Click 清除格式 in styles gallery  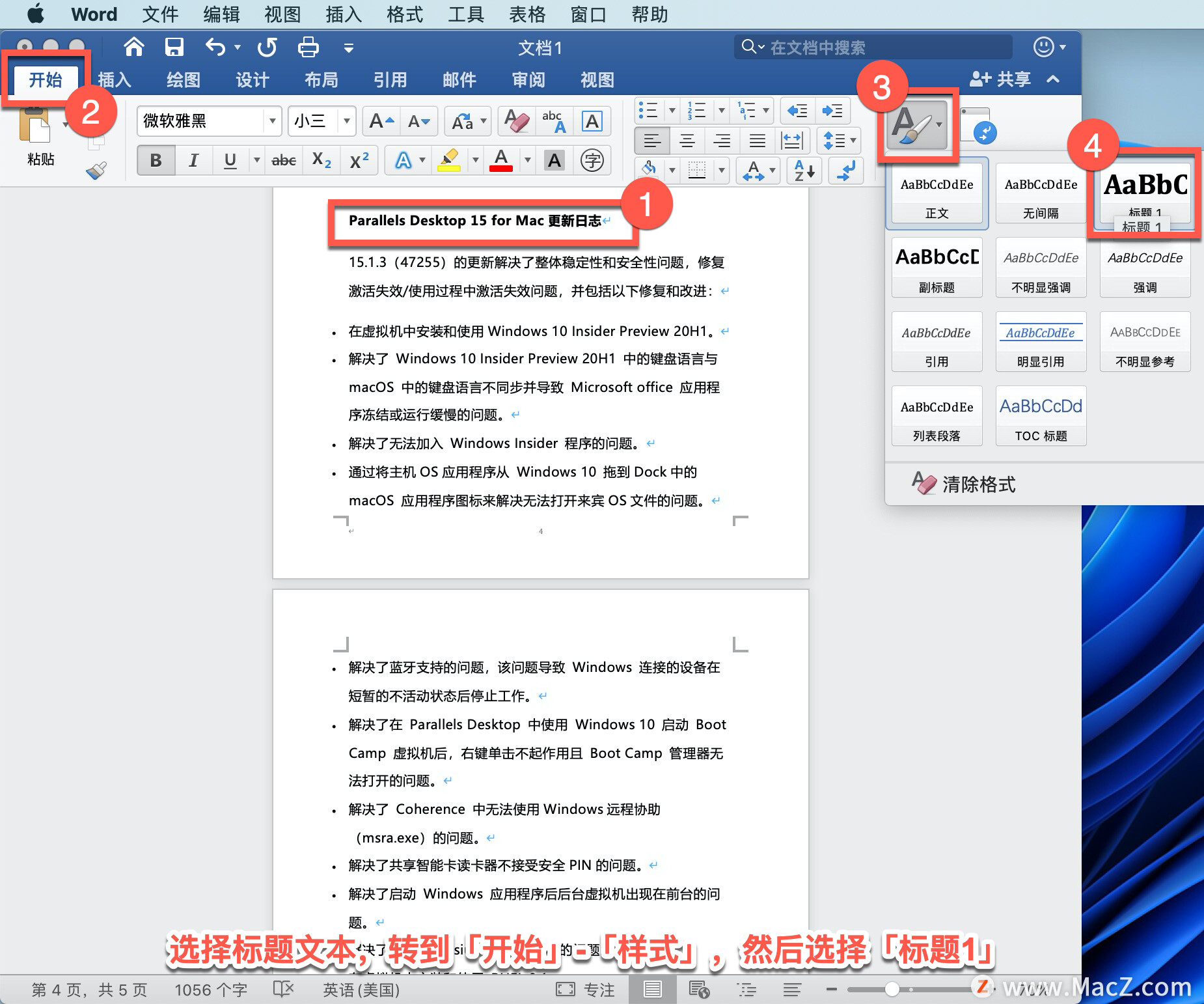[x=963, y=484]
